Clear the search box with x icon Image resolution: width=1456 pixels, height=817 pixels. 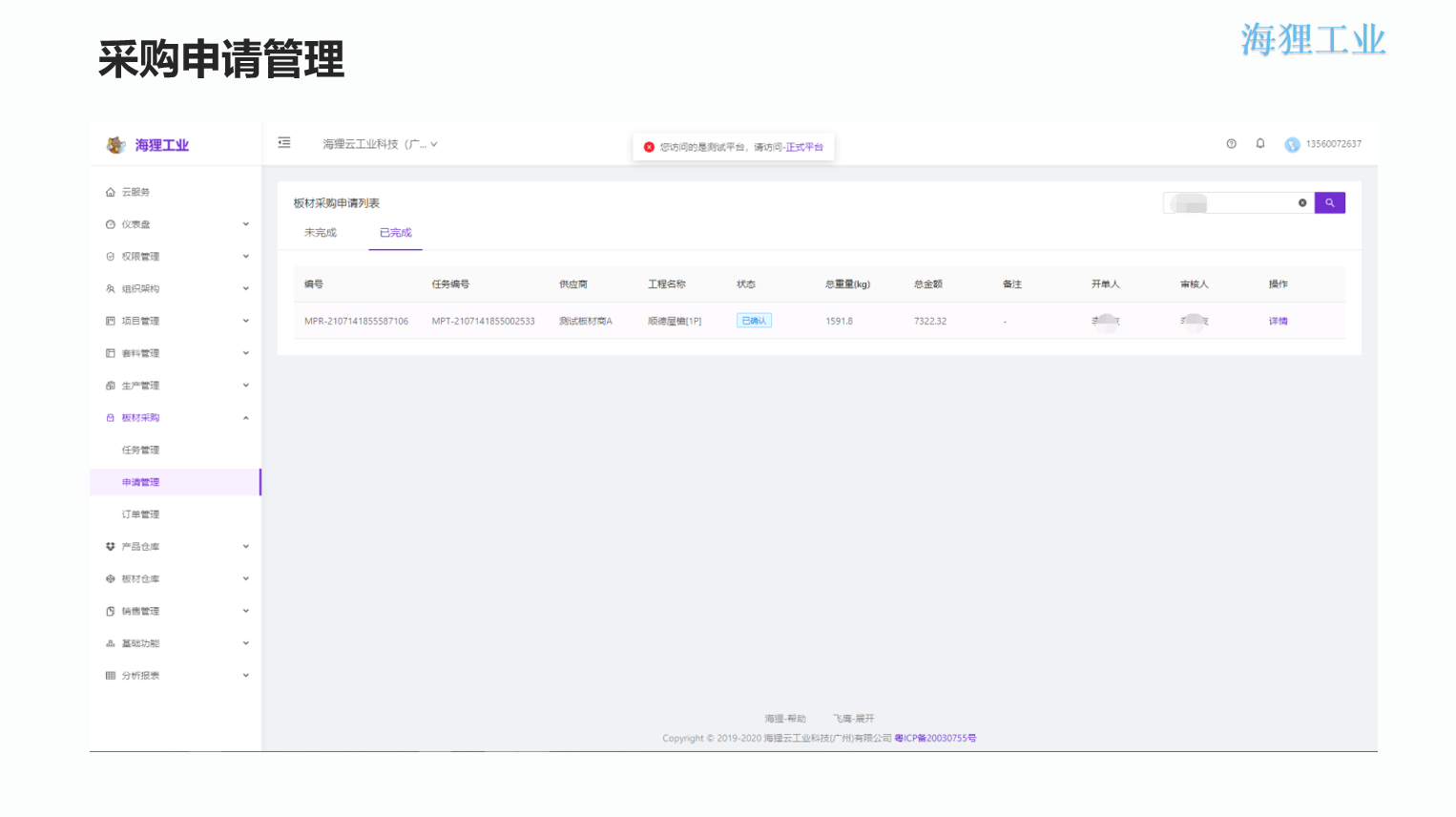click(x=1302, y=202)
